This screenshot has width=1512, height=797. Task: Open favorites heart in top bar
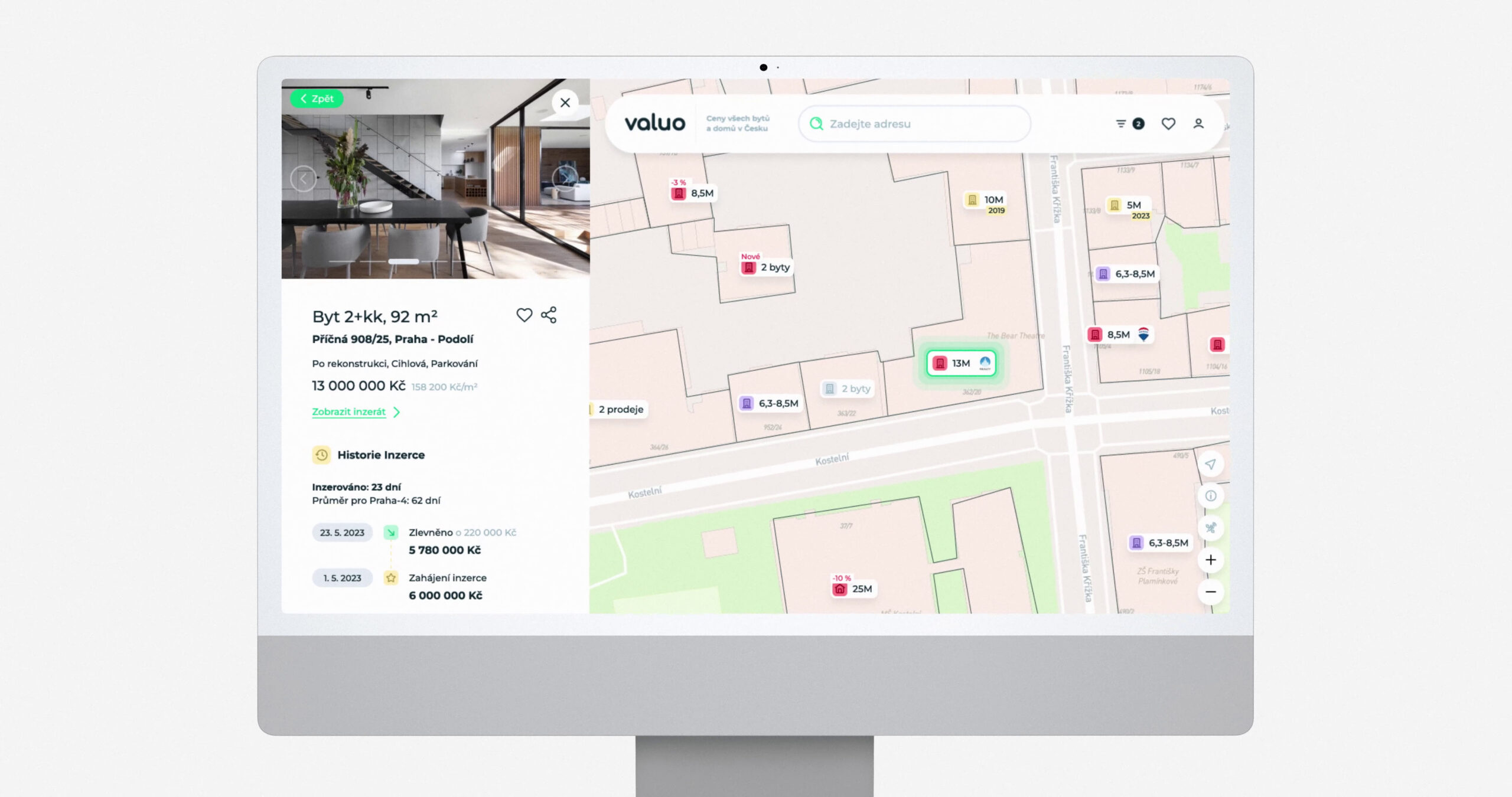click(1168, 123)
